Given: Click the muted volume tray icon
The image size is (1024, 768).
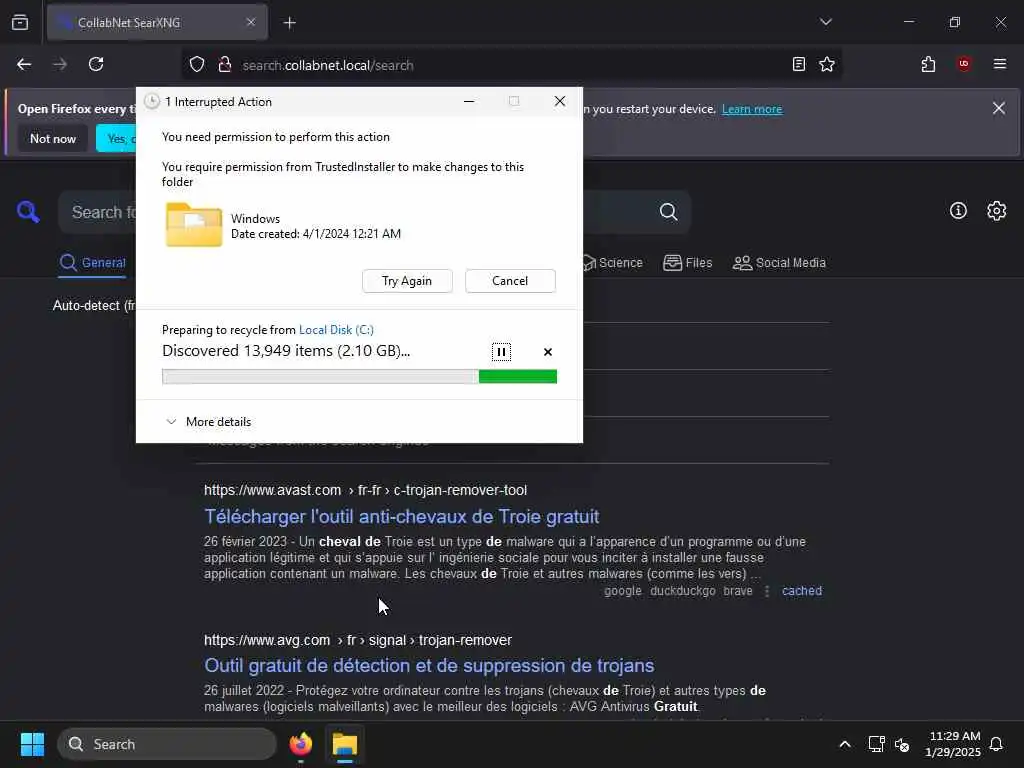Looking at the screenshot, I should click(x=903, y=744).
